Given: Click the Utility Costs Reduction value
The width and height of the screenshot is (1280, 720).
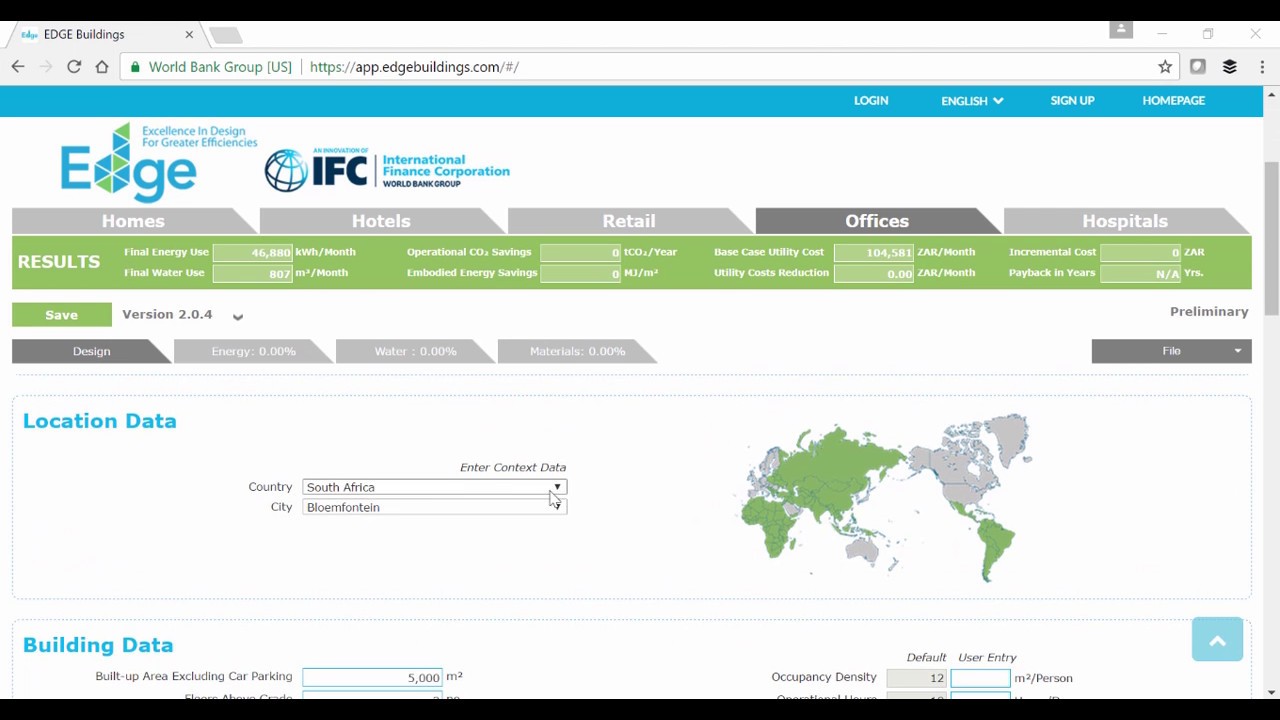Looking at the screenshot, I should (x=873, y=273).
